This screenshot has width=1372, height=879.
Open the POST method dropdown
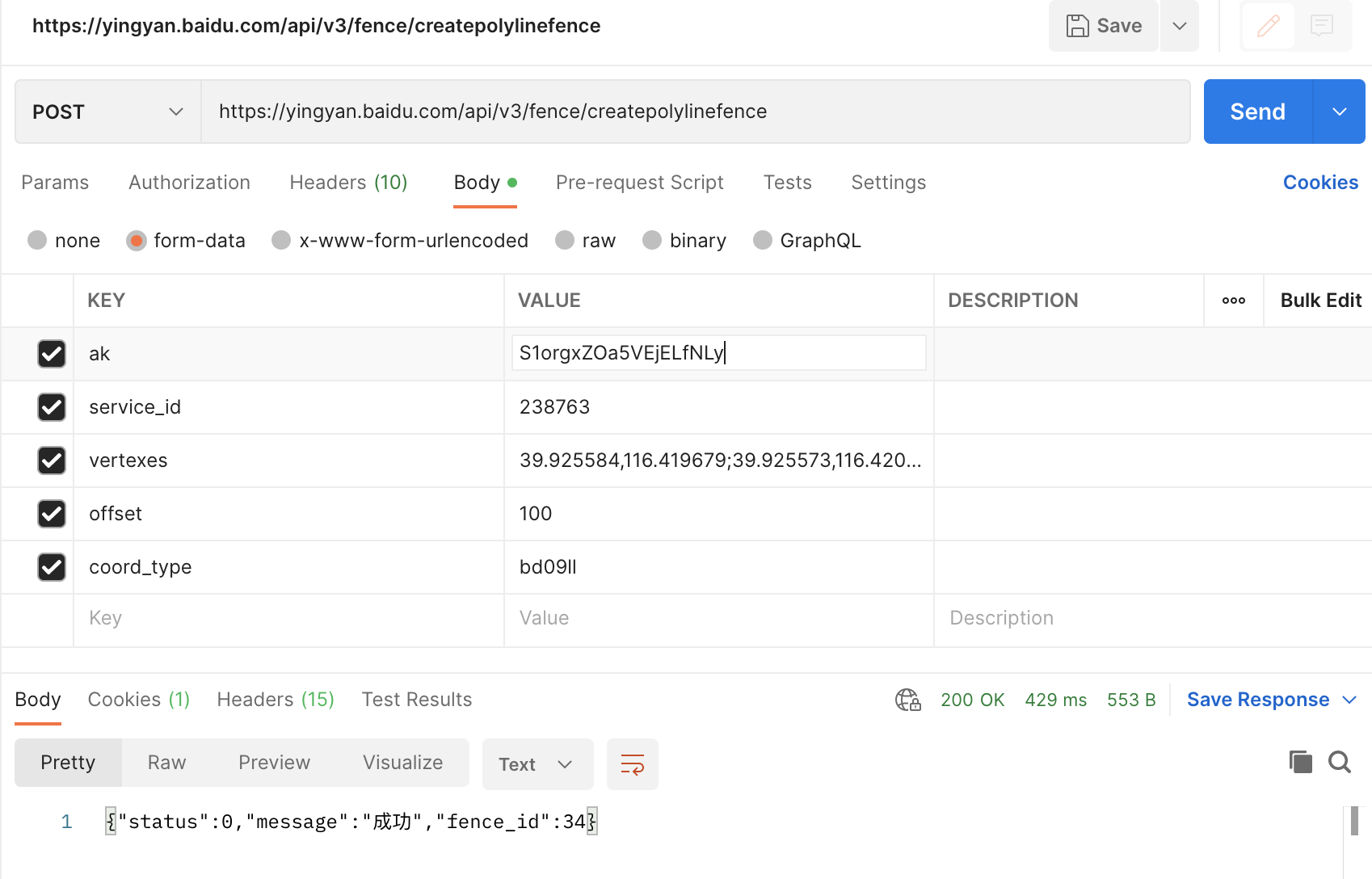pyautogui.click(x=108, y=111)
